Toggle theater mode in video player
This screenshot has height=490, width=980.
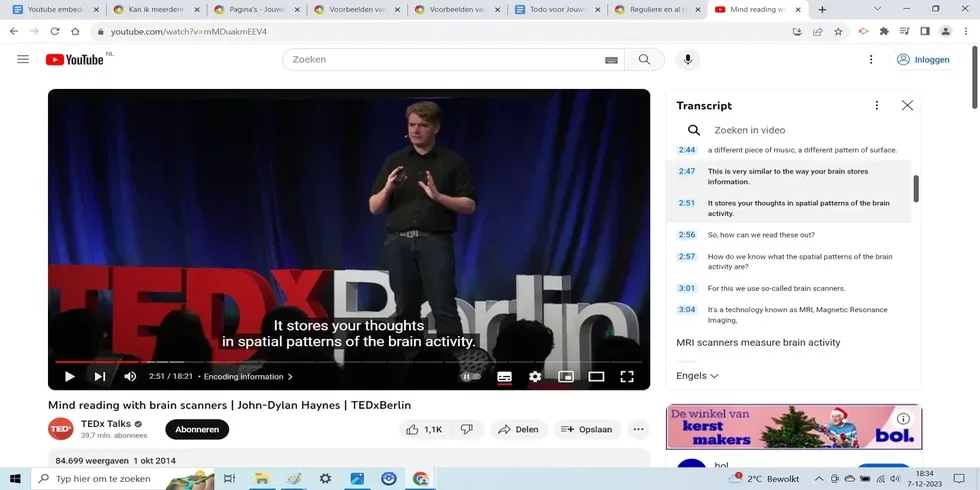(x=596, y=377)
